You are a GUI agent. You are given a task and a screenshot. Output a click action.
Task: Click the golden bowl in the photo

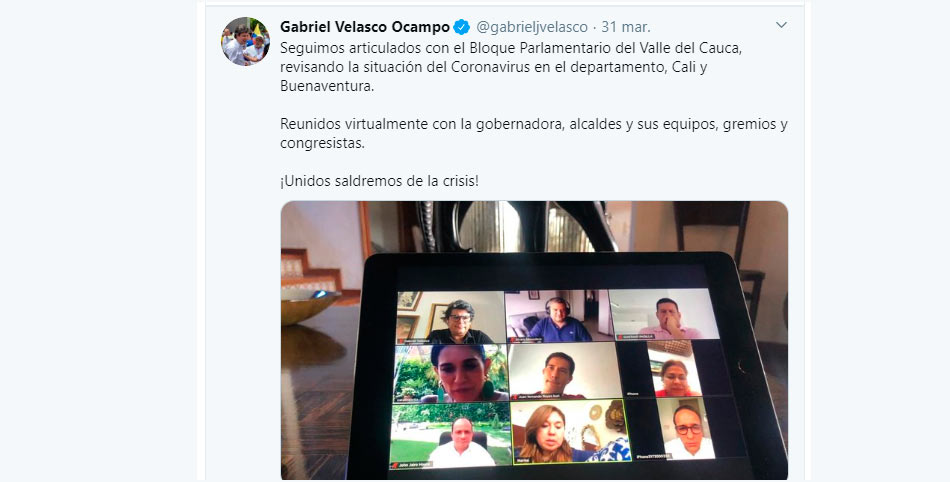310,305
